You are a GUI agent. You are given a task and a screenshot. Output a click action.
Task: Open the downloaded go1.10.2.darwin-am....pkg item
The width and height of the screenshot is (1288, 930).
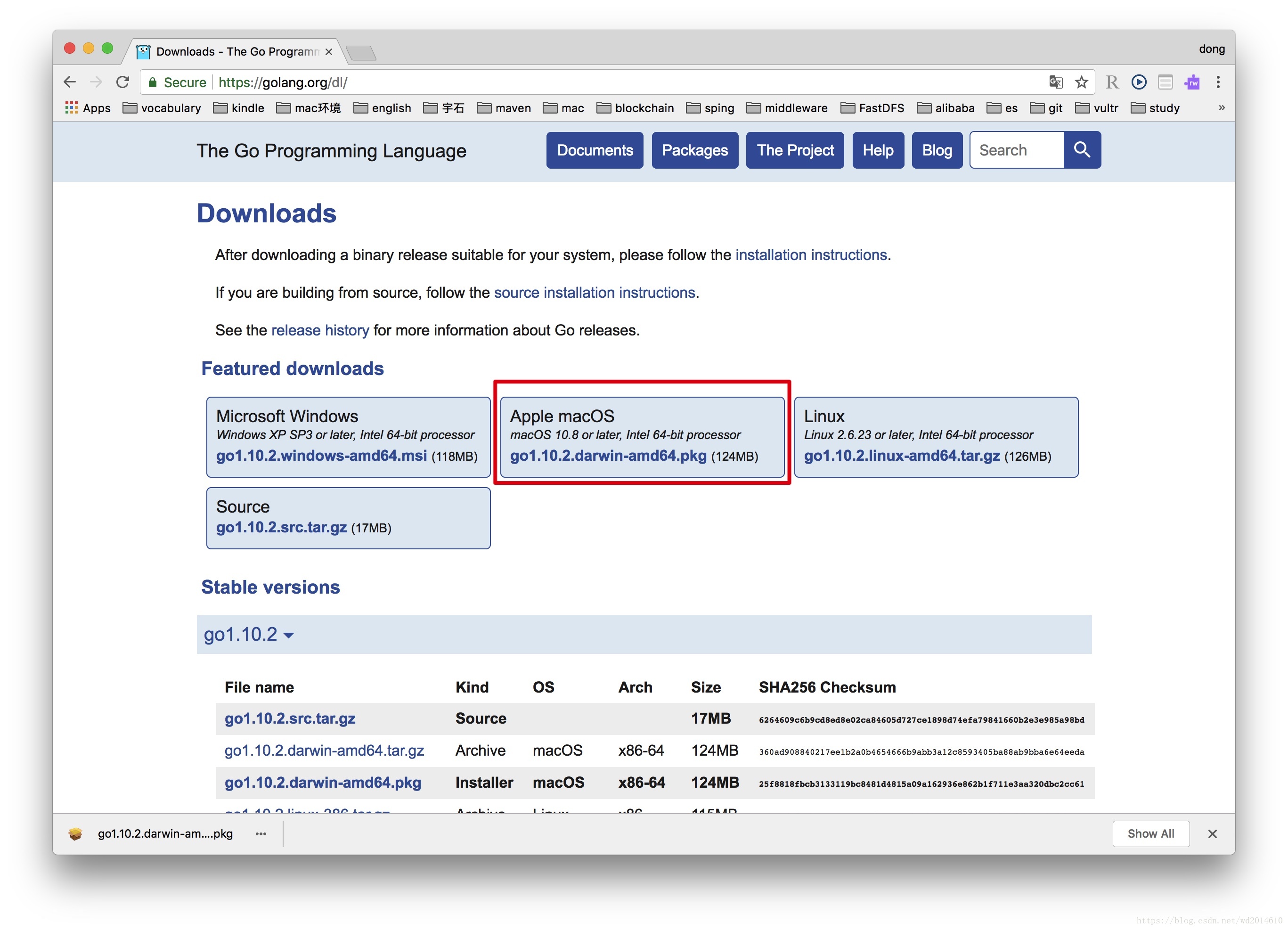click(165, 833)
